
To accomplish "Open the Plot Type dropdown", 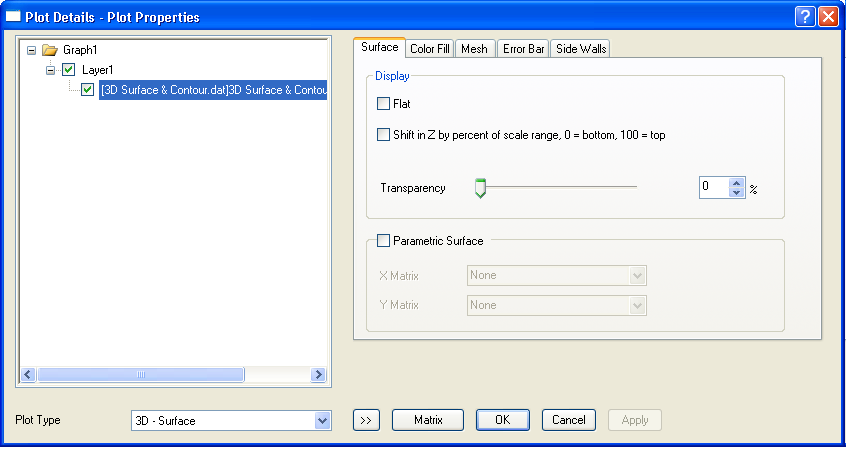I will point(322,421).
